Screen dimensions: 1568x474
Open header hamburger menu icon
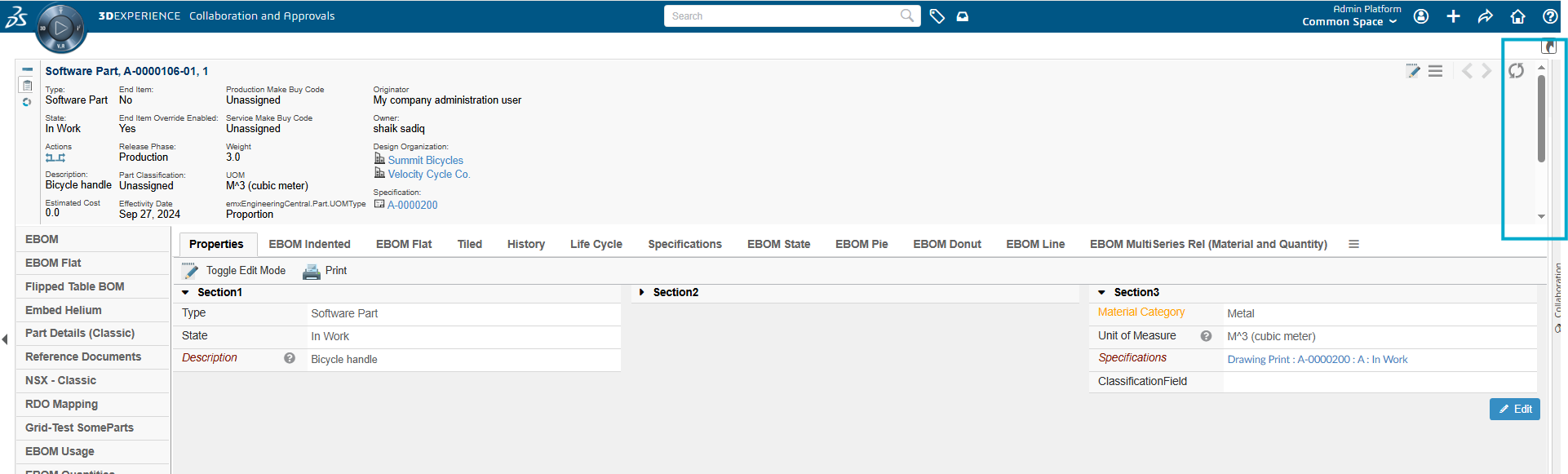pos(1436,71)
